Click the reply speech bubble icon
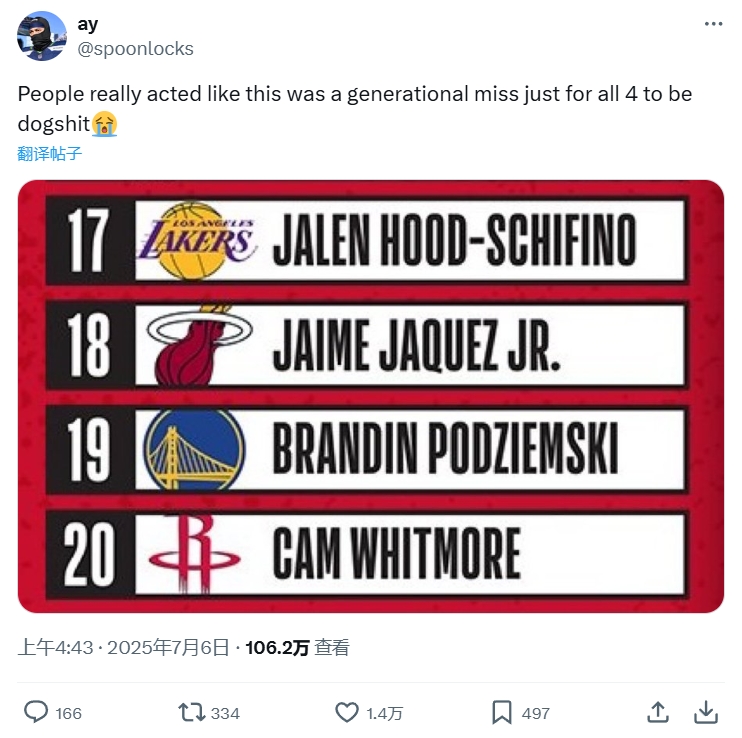This screenshot has height=738, width=742. [36, 712]
